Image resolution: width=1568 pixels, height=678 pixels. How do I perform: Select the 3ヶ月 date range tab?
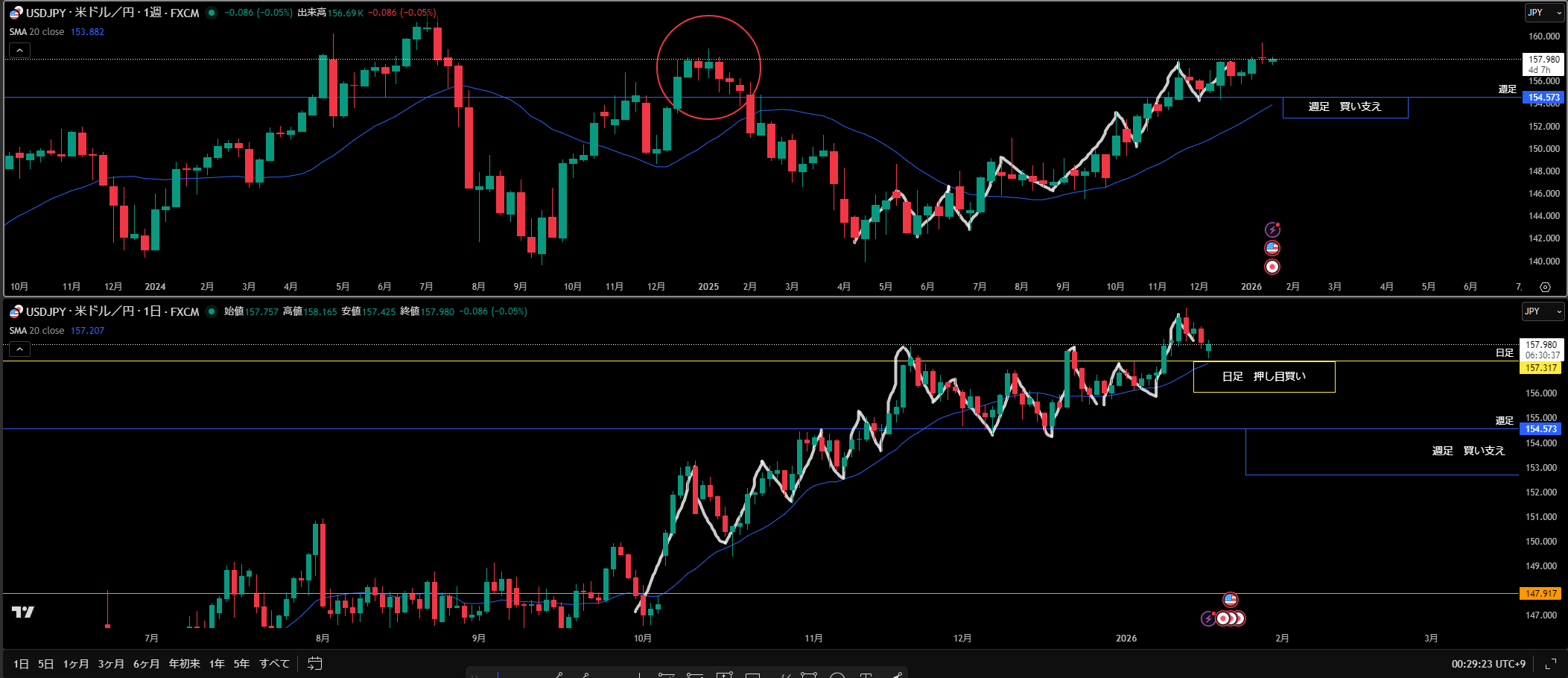[x=111, y=663]
